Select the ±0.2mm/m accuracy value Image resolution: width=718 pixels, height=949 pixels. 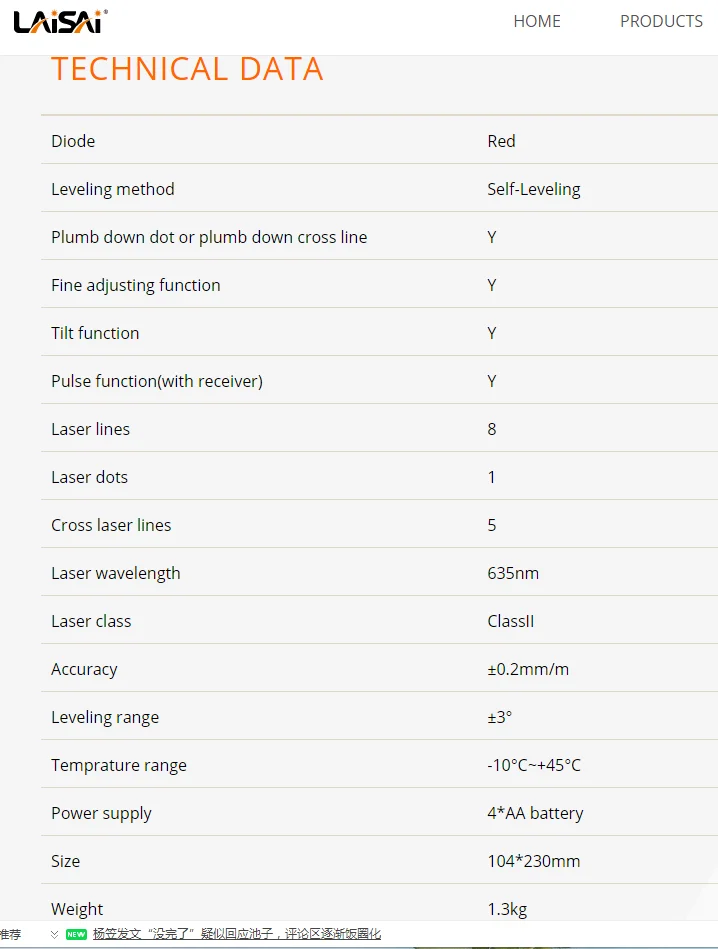coord(528,669)
